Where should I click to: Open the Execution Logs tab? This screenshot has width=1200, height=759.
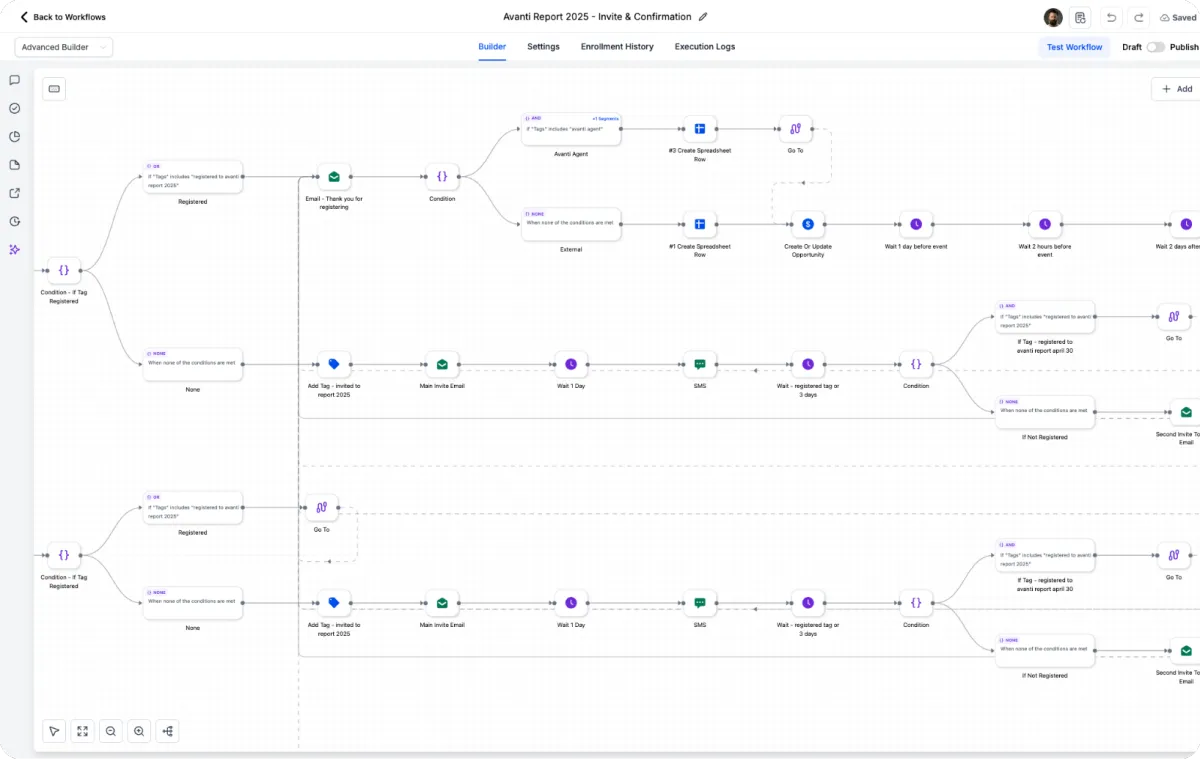pos(705,47)
